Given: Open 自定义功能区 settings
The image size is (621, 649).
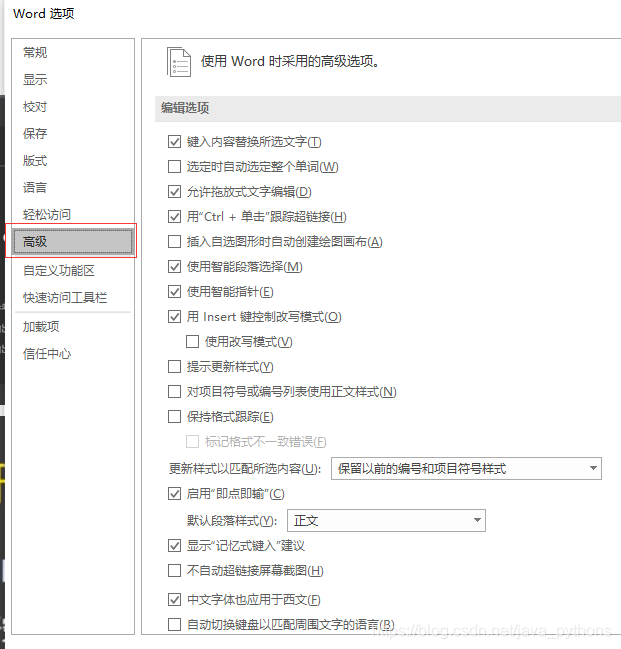Looking at the screenshot, I should tap(59, 270).
